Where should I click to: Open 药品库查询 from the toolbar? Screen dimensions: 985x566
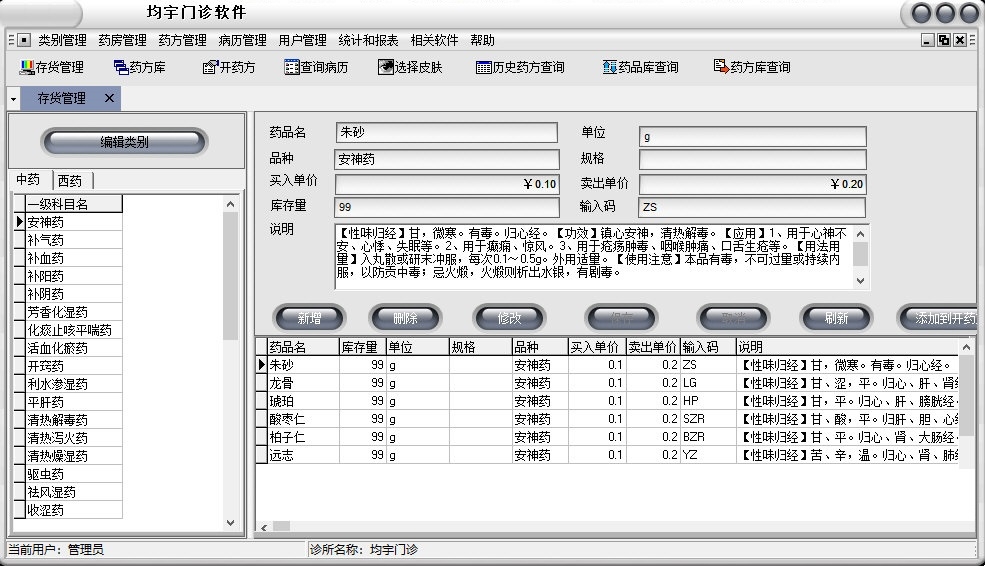[x=641, y=67]
